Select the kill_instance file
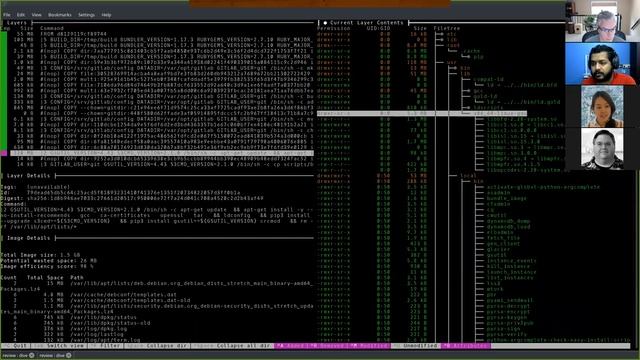Image resolution: width=640 pixels, height=360 pixels. (x=508, y=266)
